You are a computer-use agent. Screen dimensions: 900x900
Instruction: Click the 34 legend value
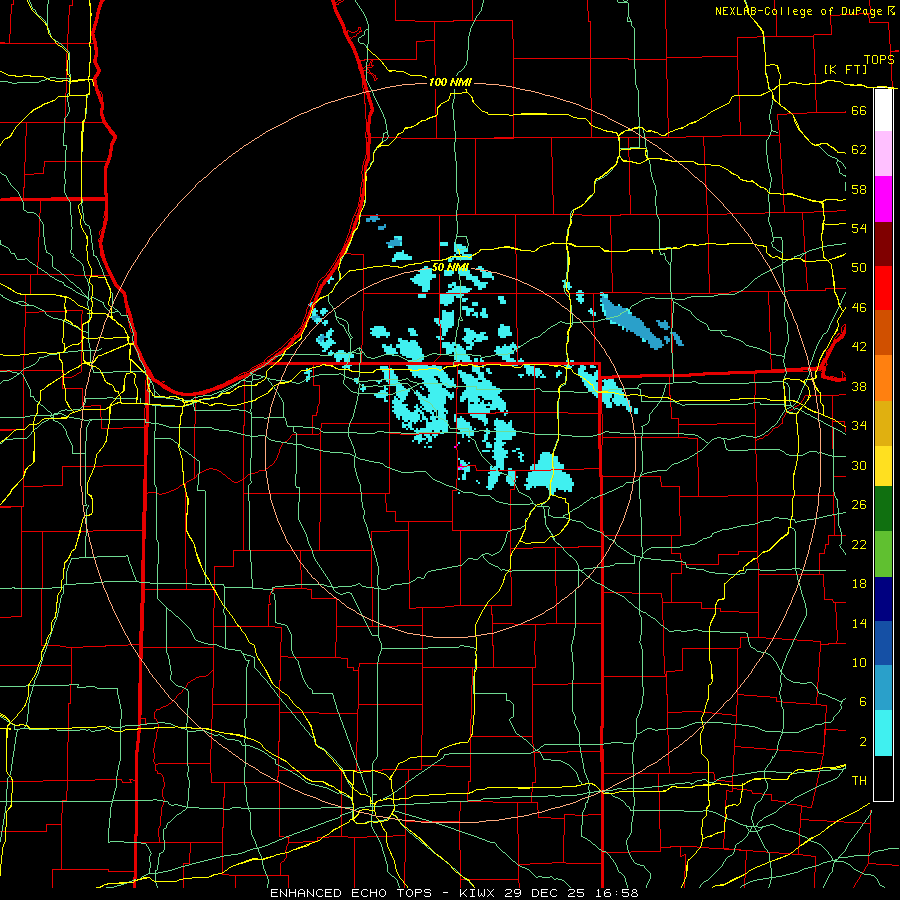tap(859, 425)
